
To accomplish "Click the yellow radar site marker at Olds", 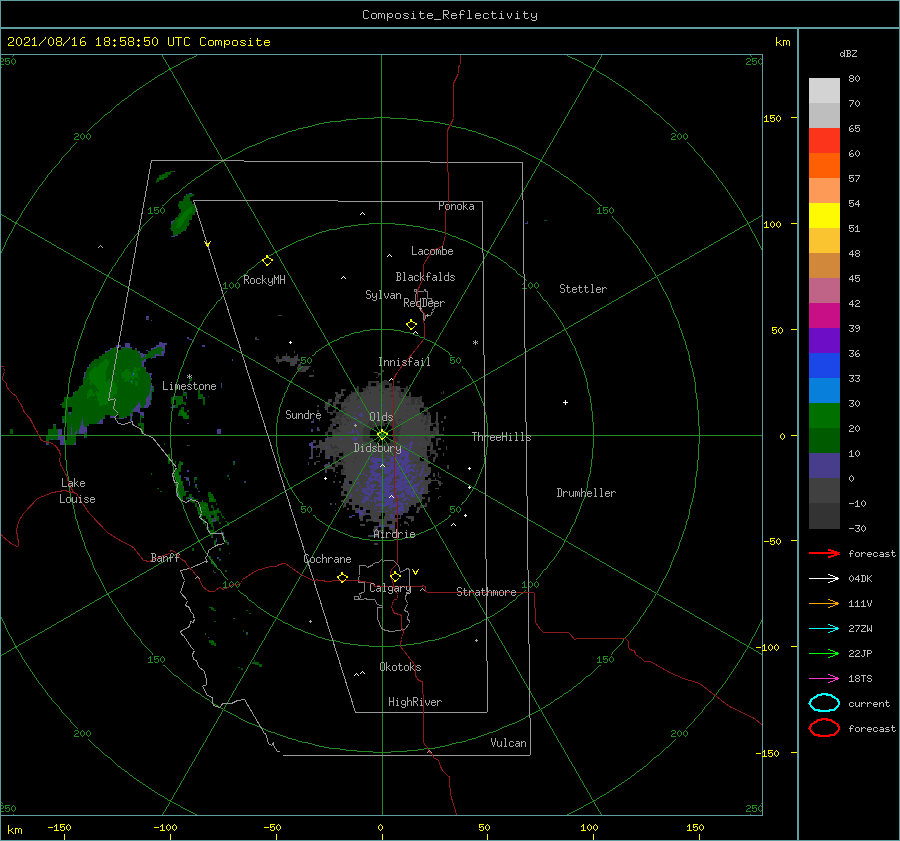I will (x=382, y=435).
